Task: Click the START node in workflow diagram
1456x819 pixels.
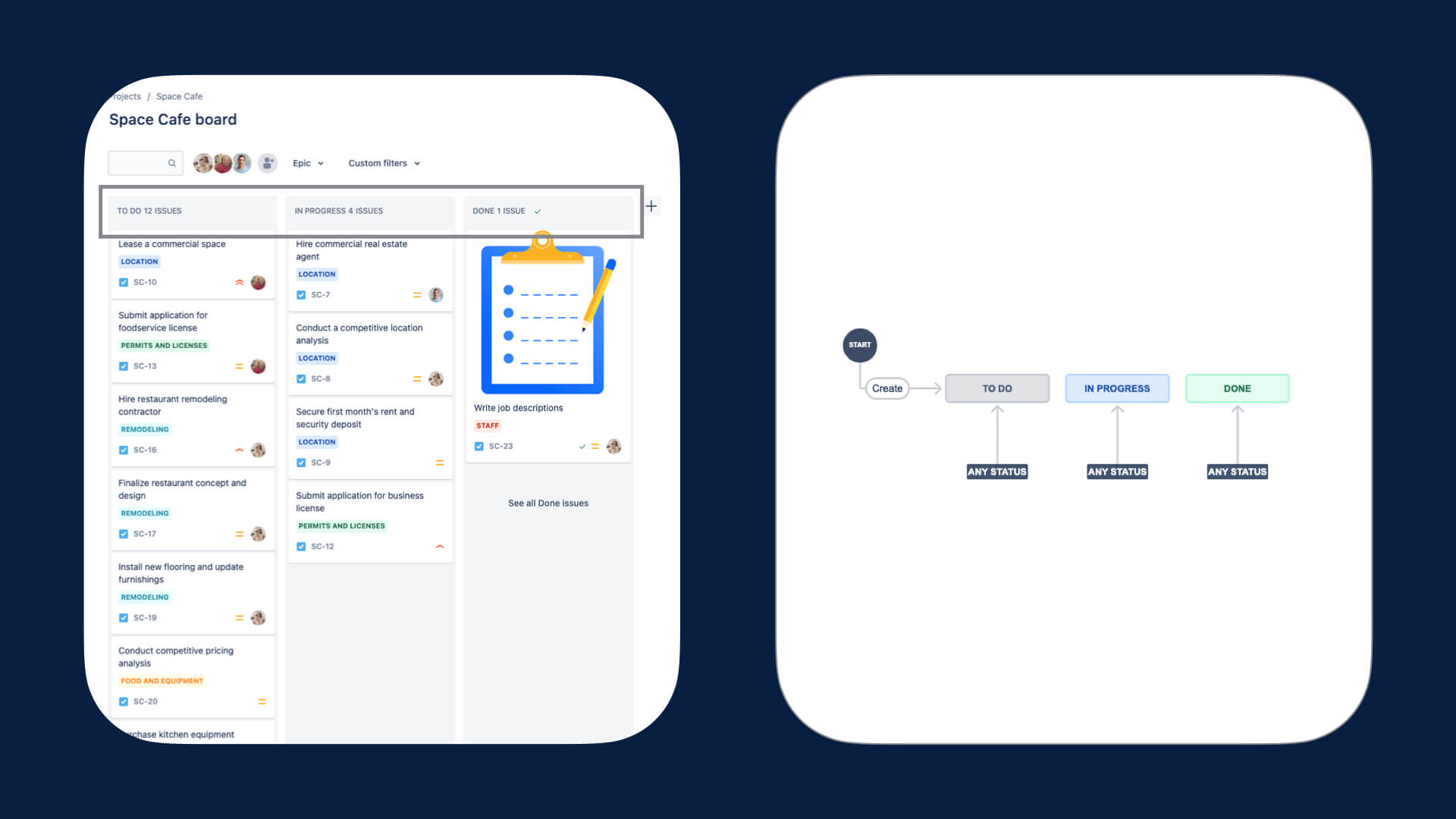Action: tap(858, 345)
